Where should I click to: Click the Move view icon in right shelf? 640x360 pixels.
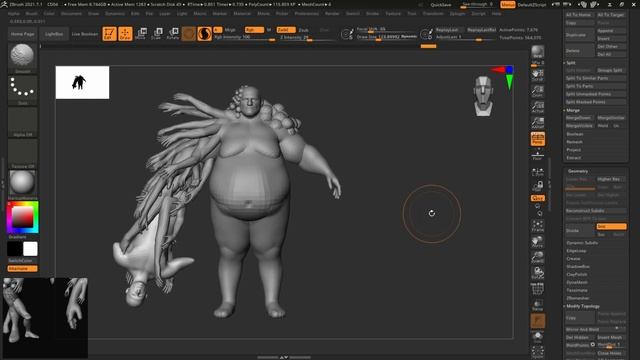538,242
